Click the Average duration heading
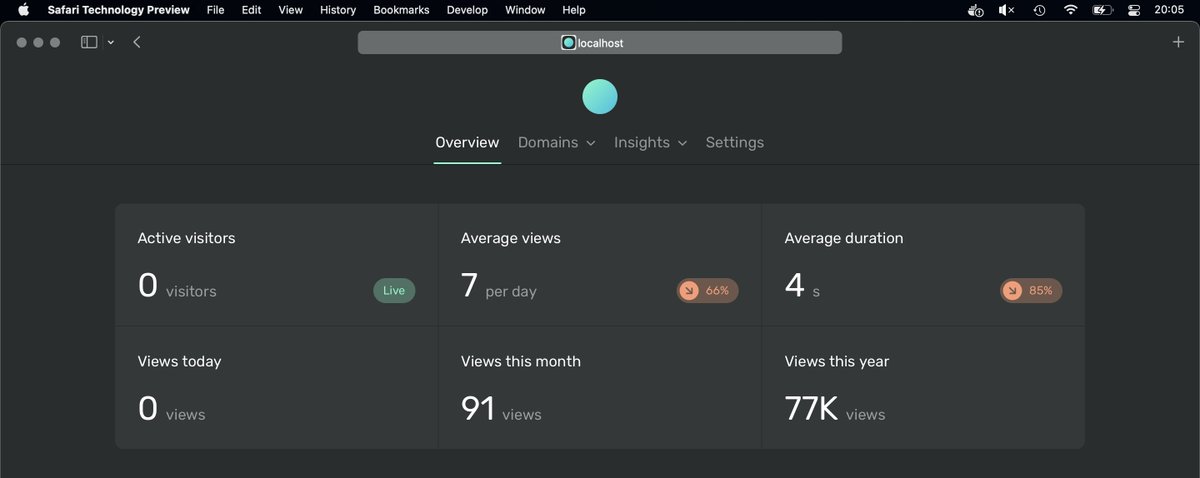Image resolution: width=1200 pixels, height=478 pixels. click(x=843, y=238)
